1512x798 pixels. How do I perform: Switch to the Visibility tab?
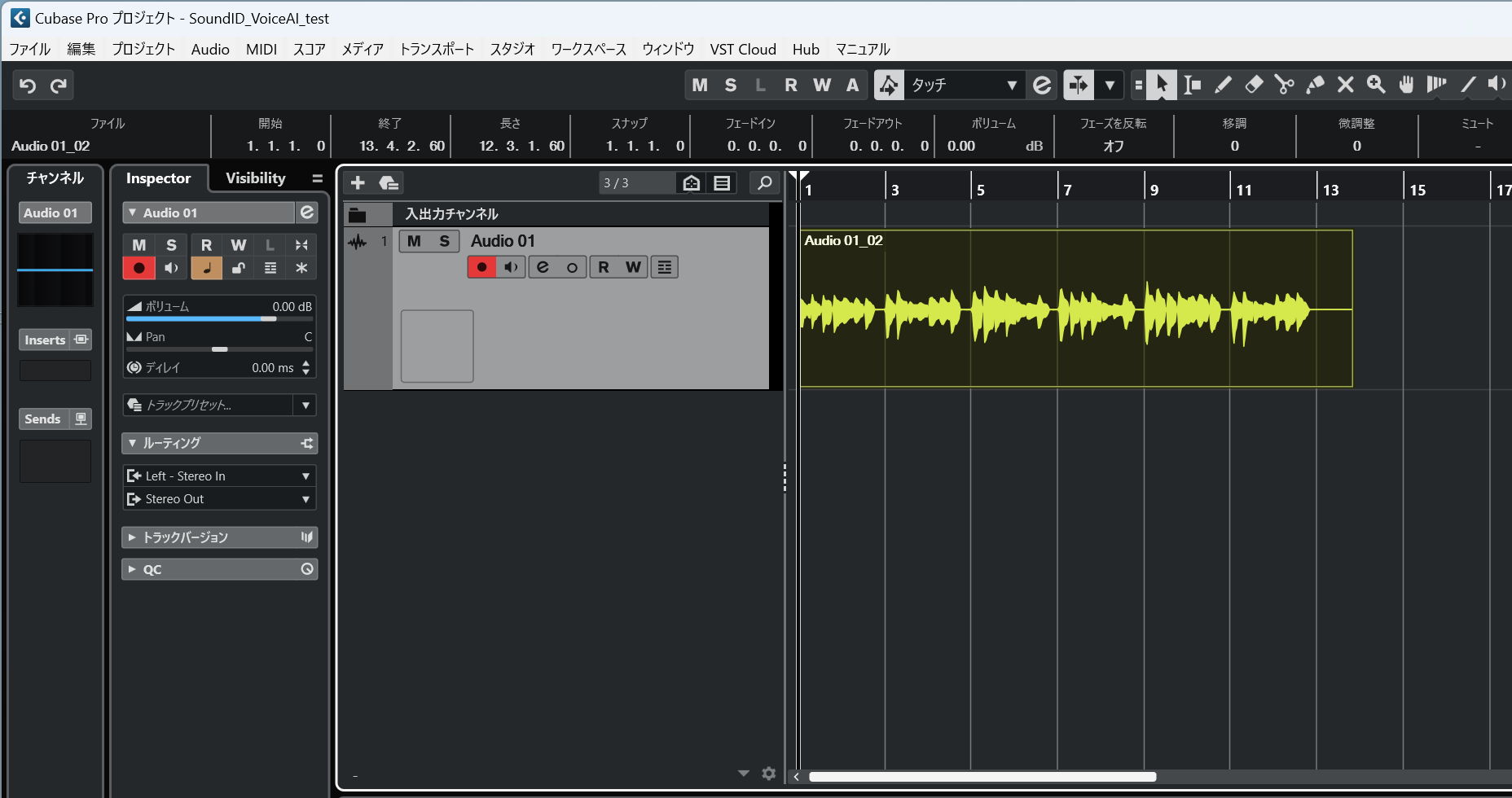(x=256, y=178)
